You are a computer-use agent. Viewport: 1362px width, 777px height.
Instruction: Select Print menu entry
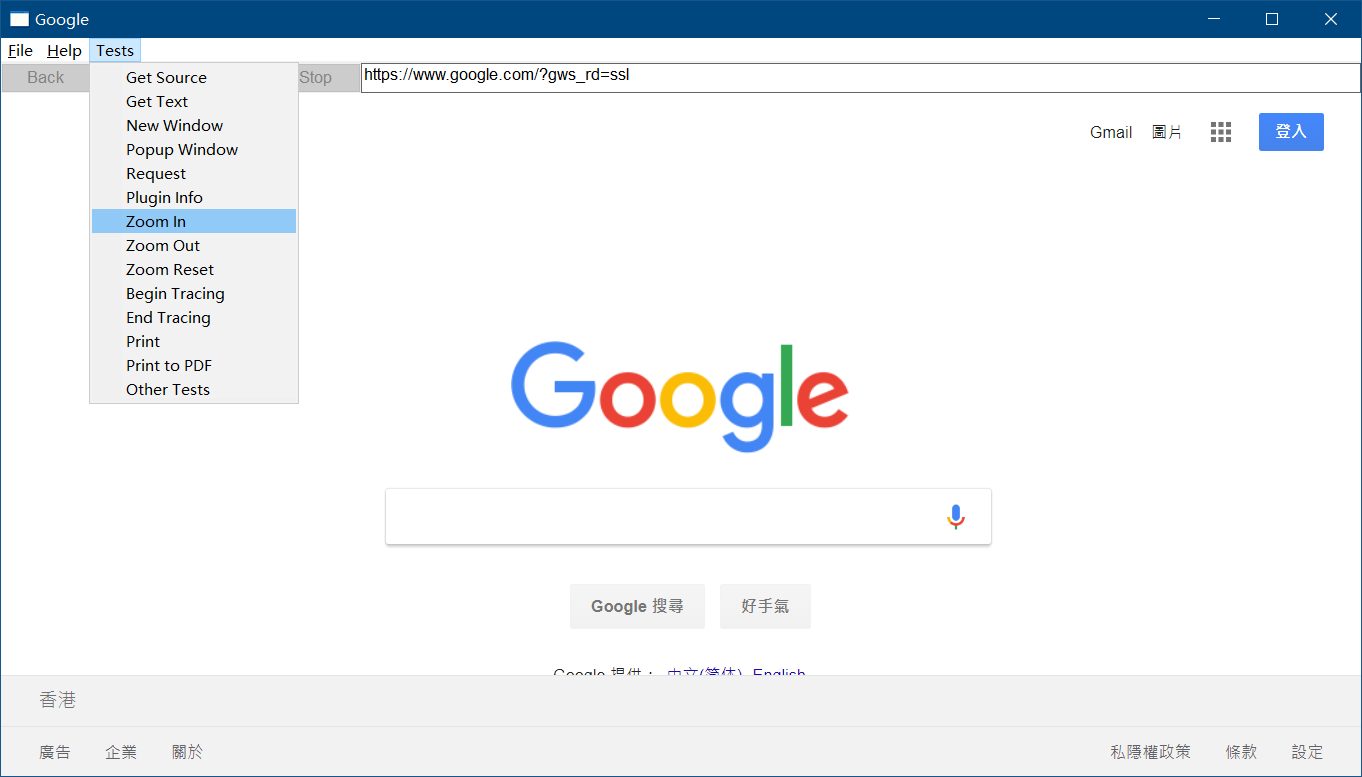point(194,342)
